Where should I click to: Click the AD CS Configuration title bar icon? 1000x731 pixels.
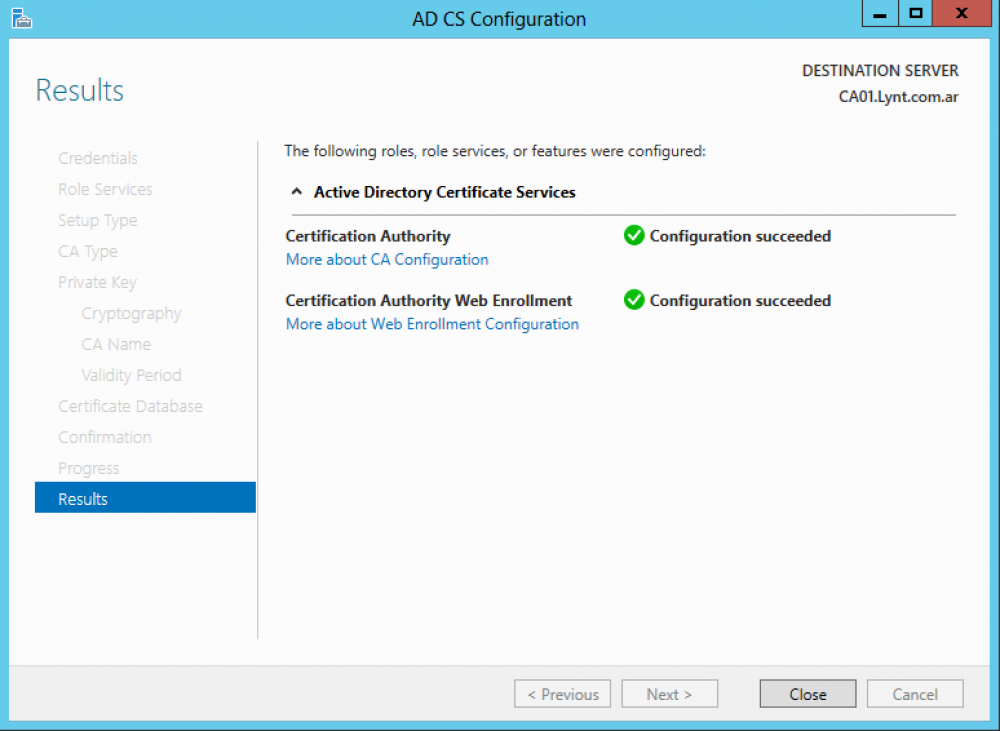(x=21, y=17)
